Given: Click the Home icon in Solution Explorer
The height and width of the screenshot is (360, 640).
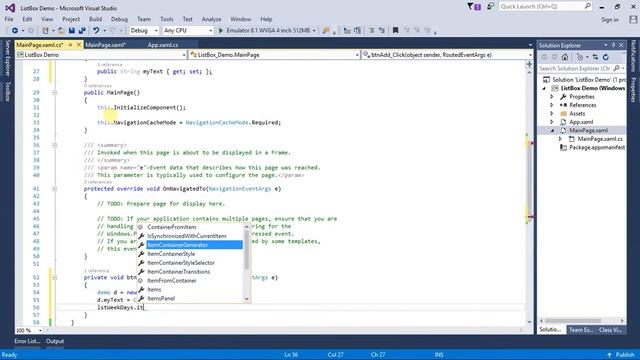Looking at the screenshot, I should point(565,57).
